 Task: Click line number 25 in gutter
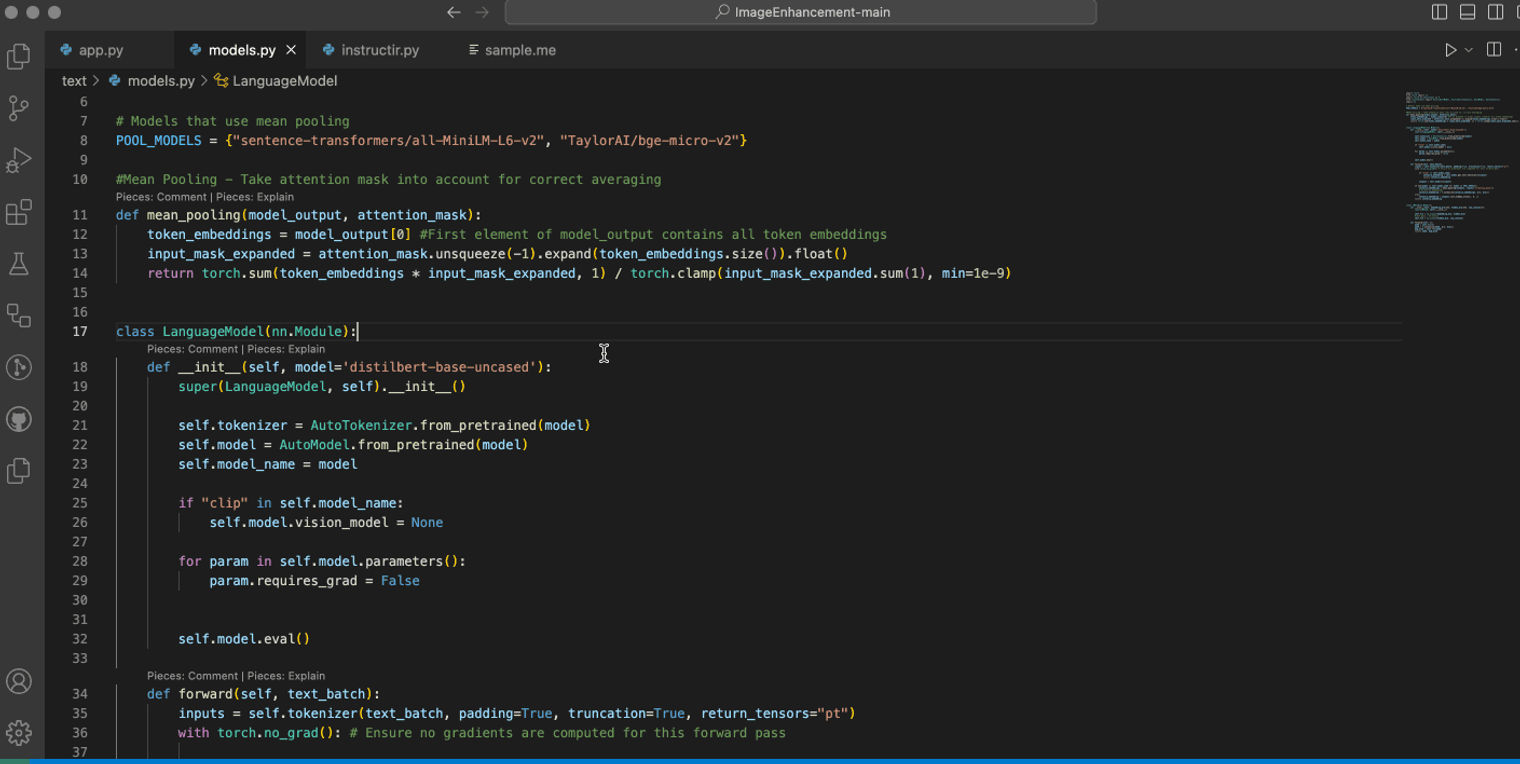pos(79,503)
